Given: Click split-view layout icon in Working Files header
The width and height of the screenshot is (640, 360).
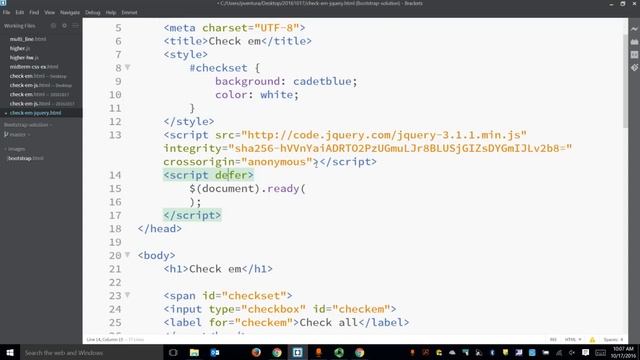Looking at the screenshot, I should point(76,26).
